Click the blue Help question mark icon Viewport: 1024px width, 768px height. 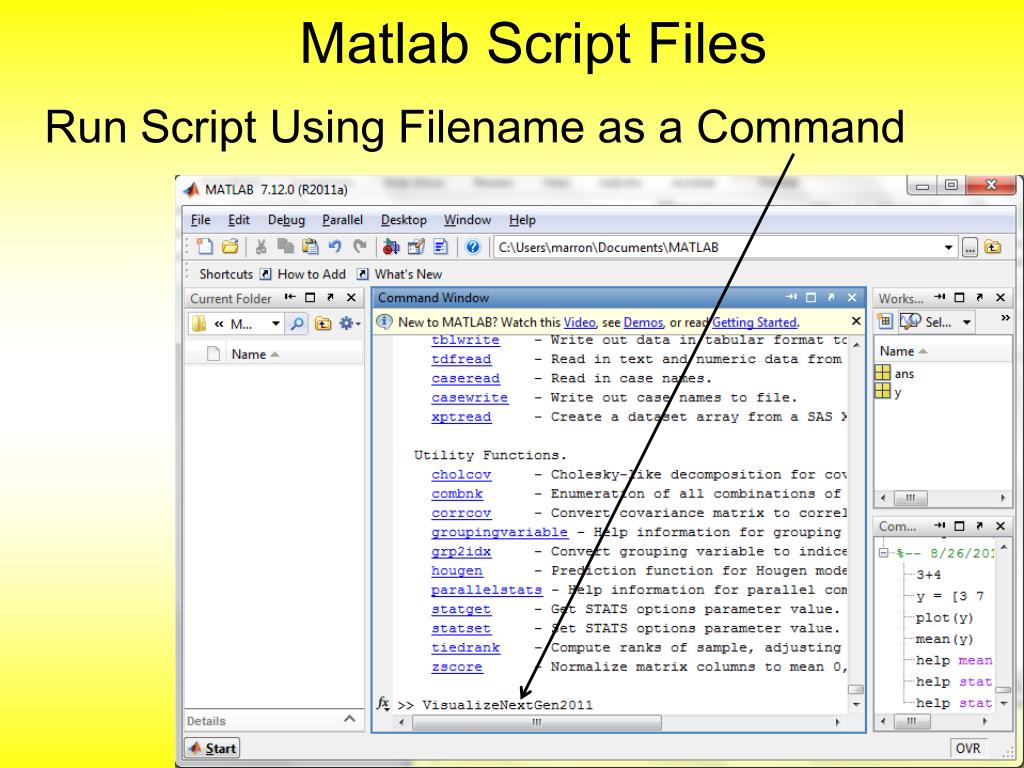[x=473, y=247]
